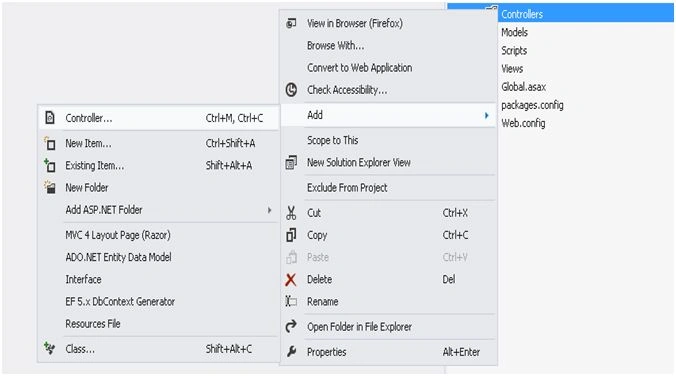Select the Web.config file
The image size is (676, 376).
(523, 123)
